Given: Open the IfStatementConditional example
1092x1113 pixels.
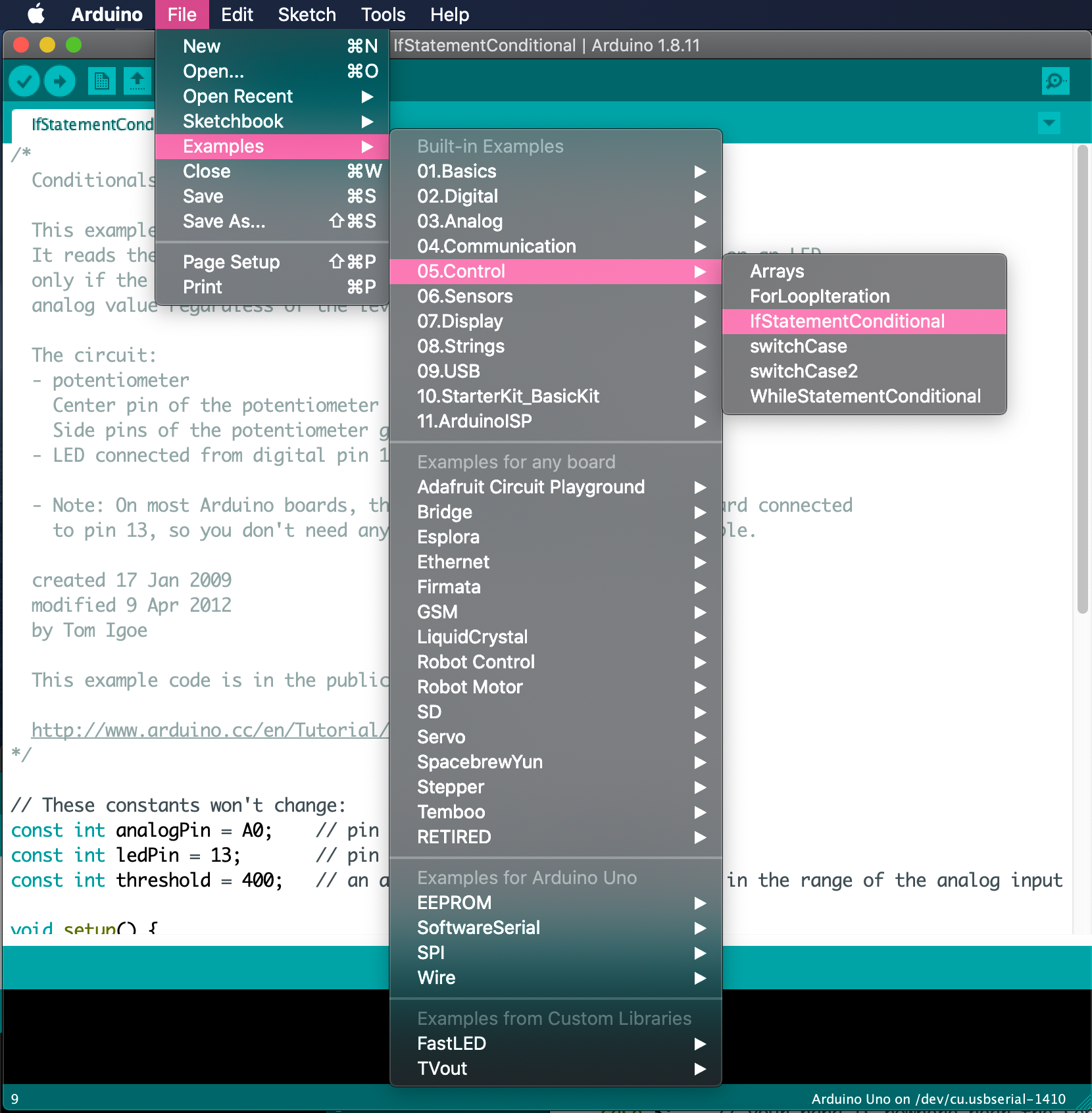Looking at the screenshot, I should pyautogui.click(x=864, y=321).
